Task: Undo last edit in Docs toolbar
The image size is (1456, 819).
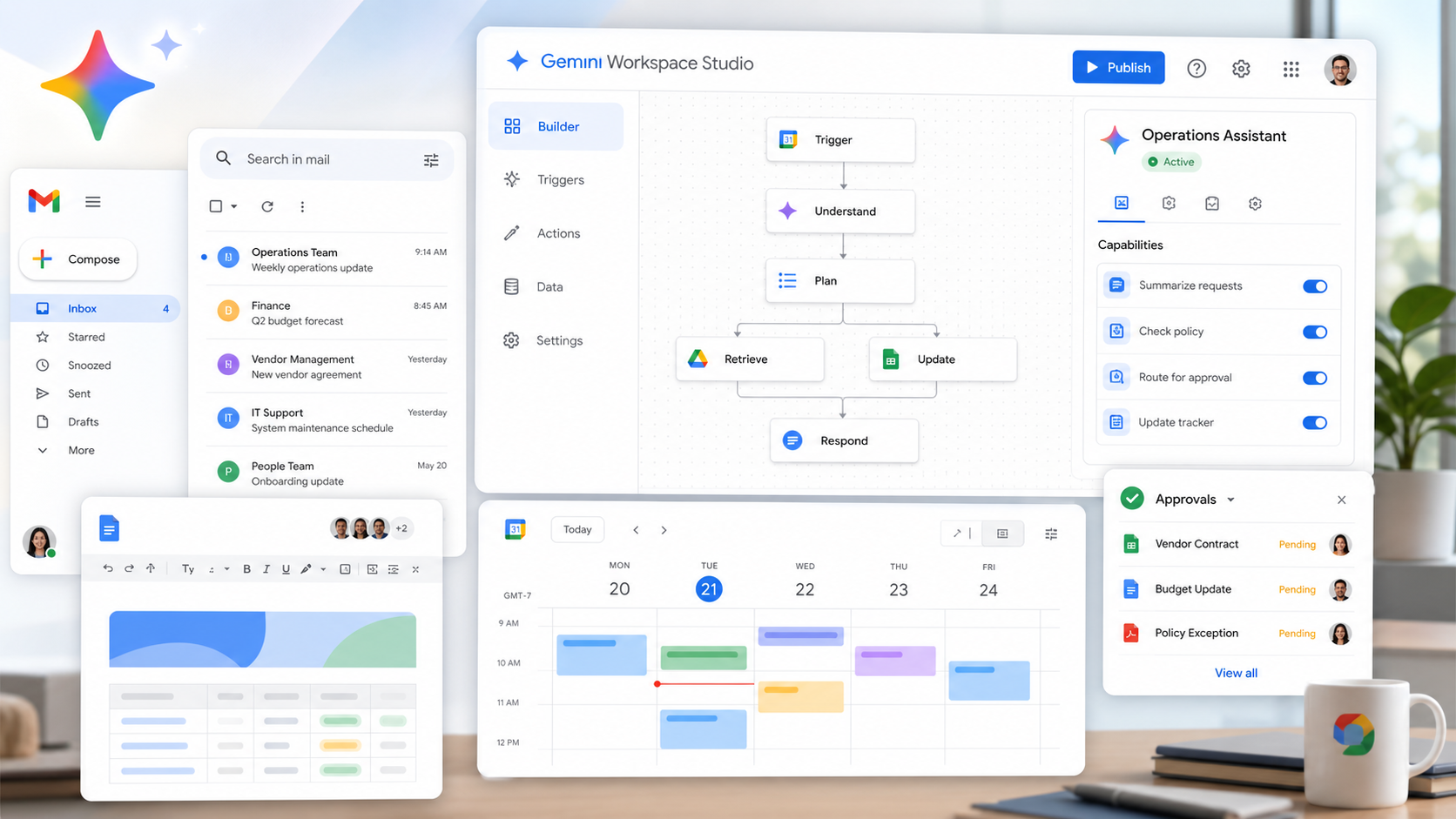Action: (x=108, y=568)
